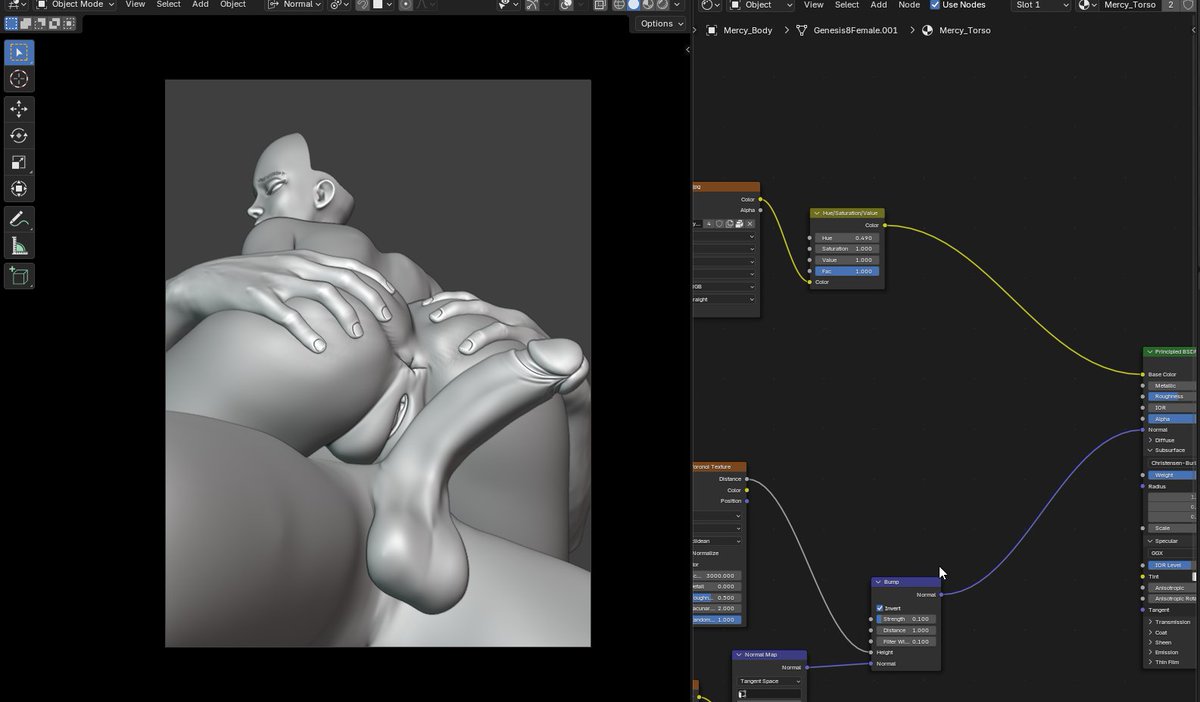Switch viewport shading to material preview
This screenshot has width=1200, height=702.
point(648,5)
